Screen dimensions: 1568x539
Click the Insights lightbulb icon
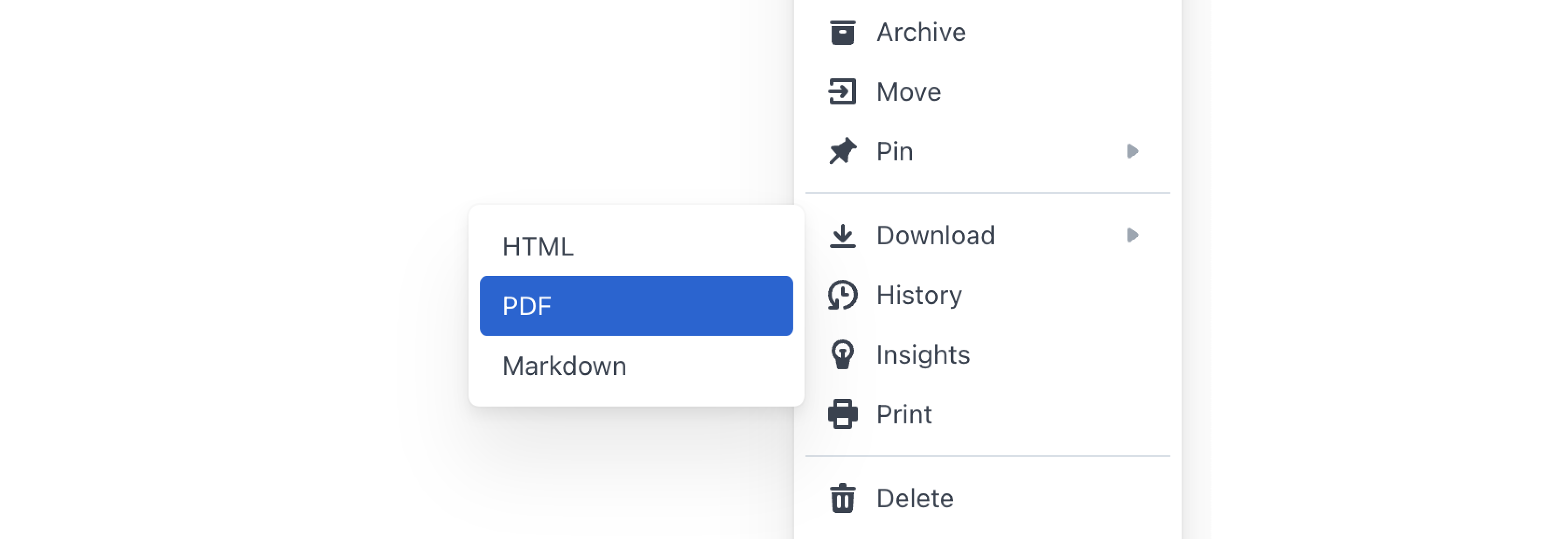[843, 354]
